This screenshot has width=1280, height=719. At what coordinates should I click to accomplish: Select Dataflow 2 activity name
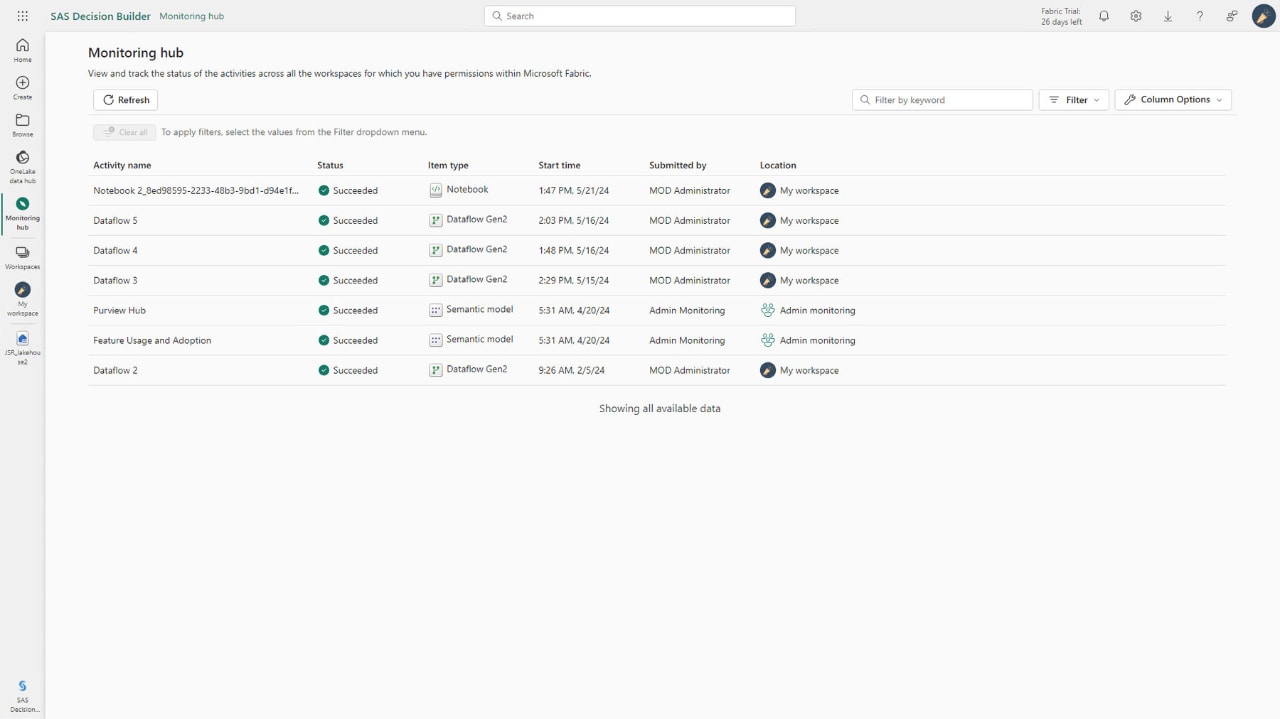(x=116, y=370)
